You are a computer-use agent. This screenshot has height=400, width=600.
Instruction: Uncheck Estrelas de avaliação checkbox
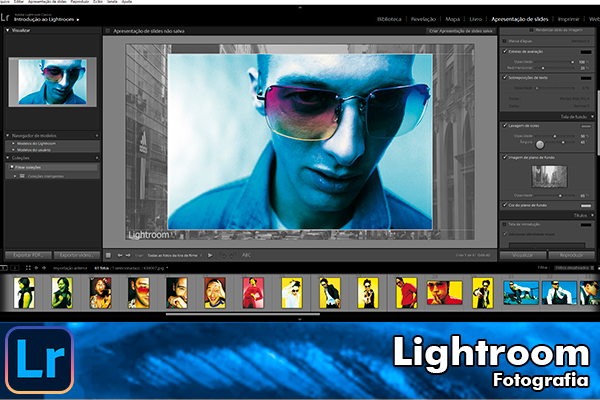(505, 51)
